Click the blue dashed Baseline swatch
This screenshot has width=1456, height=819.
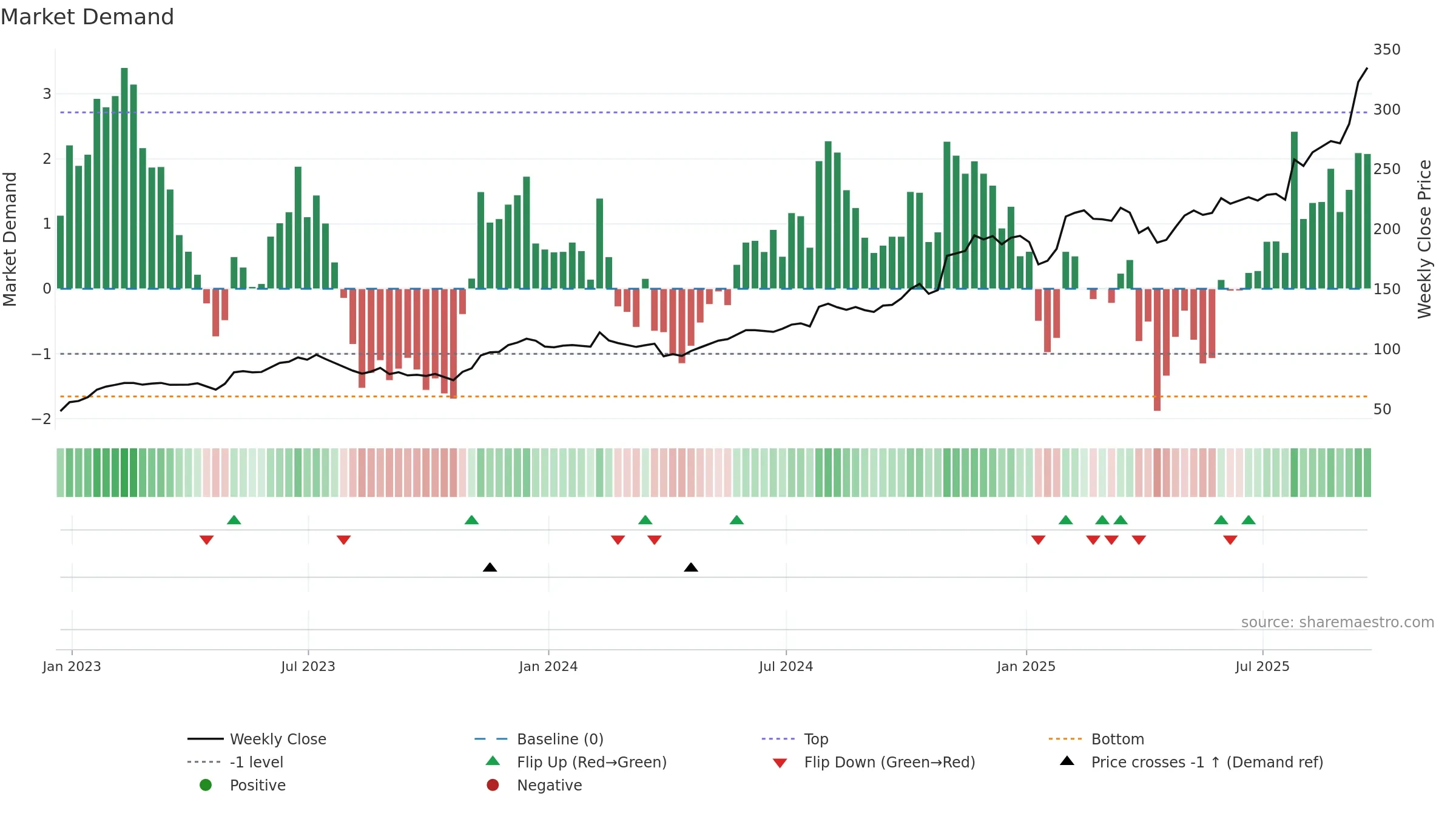pyautogui.click(x=491, y=739)
